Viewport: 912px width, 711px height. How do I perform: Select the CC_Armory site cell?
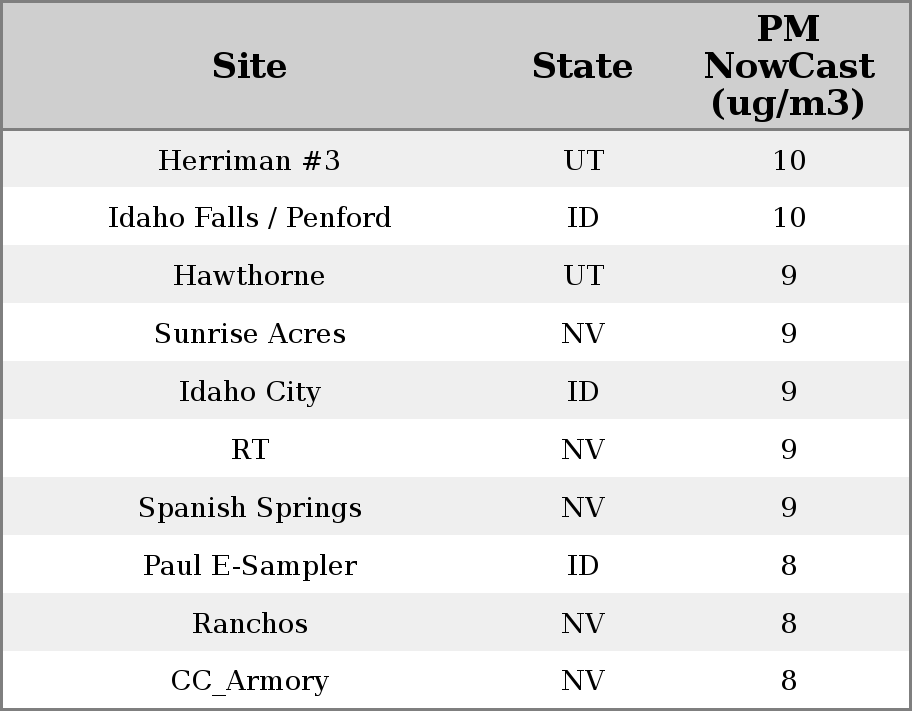click(249, 681)
